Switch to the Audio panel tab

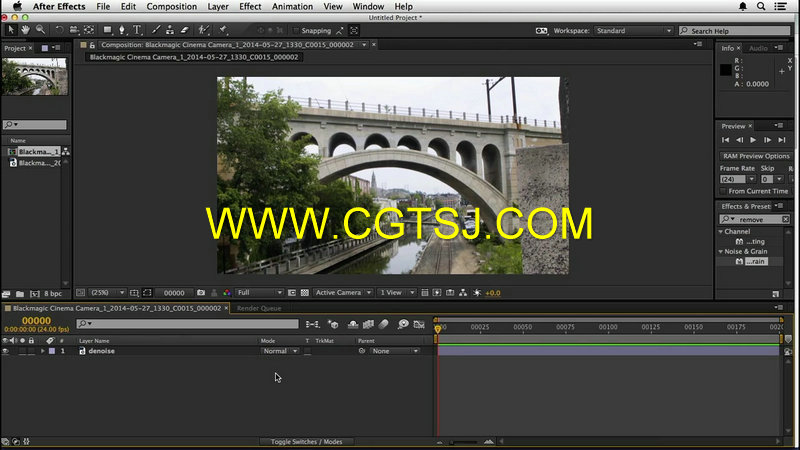pyautogui.click(x=758, y=48)
